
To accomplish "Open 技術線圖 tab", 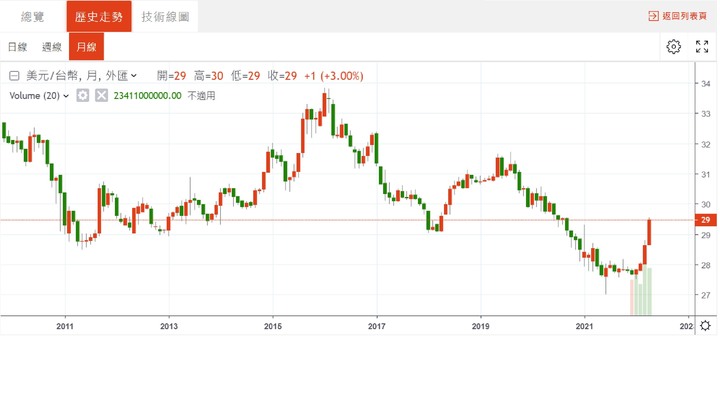I will [165, 17].
